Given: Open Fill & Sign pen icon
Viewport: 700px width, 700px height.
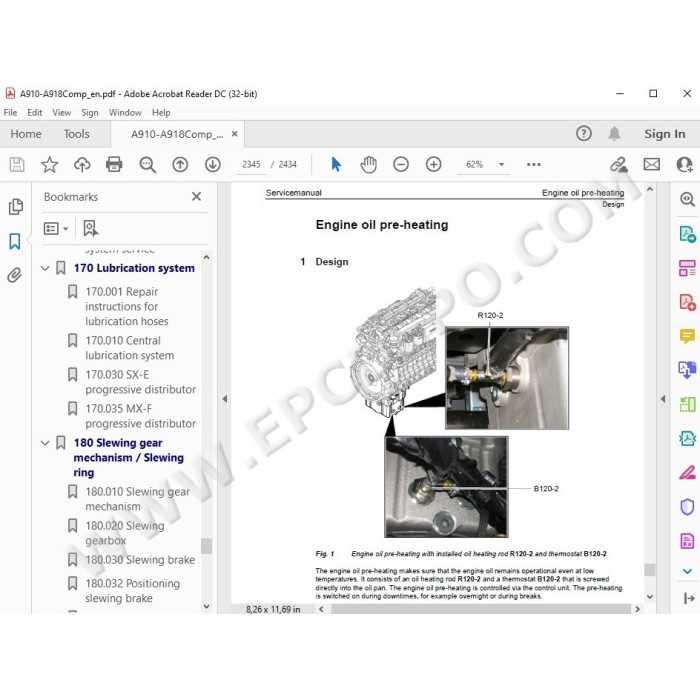Looking at the screenshot, I should point(687,473).
